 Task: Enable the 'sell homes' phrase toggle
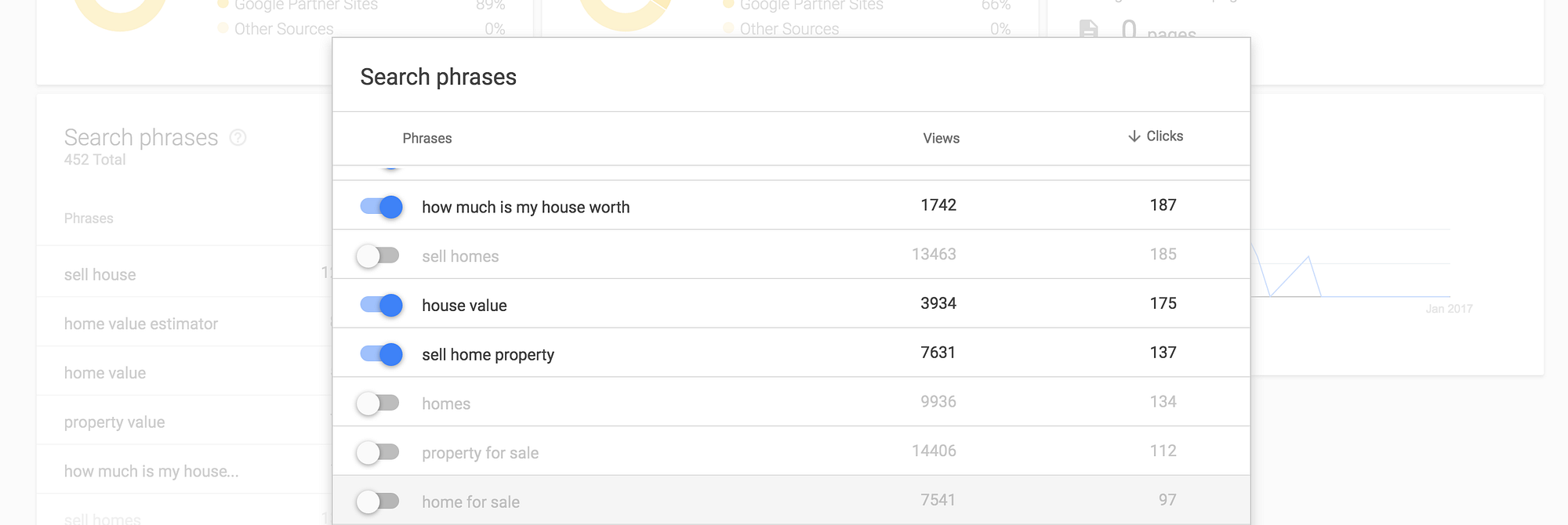378,256
